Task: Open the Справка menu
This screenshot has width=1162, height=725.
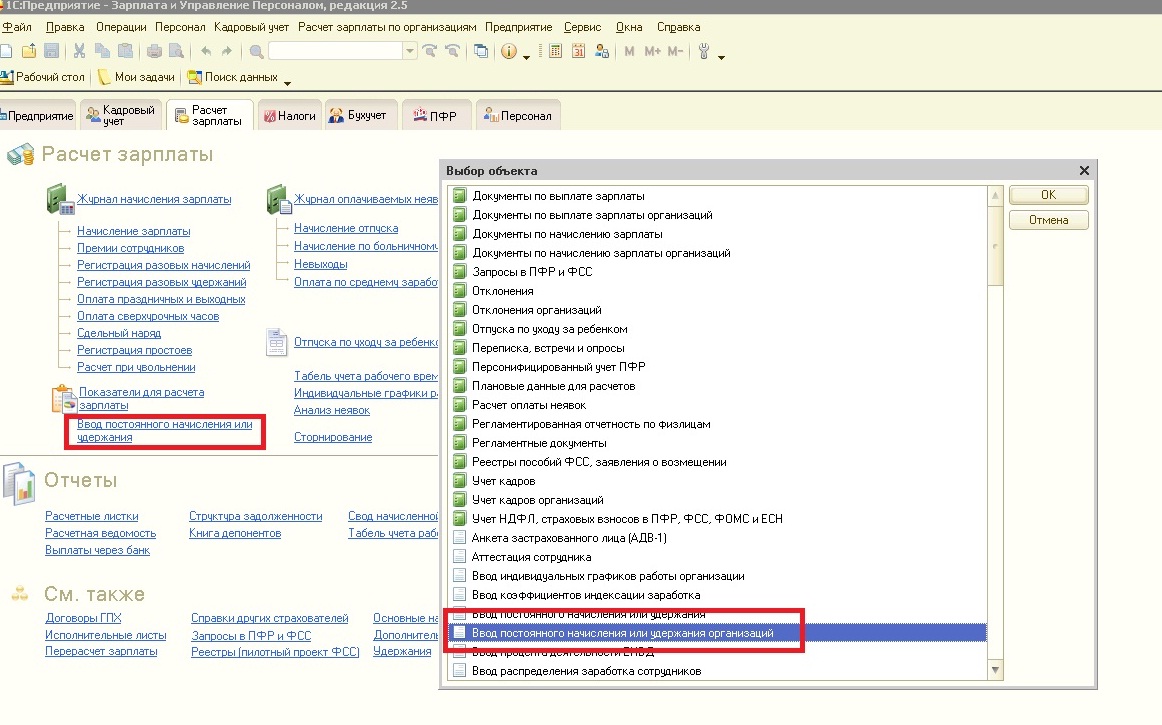Action: click(x=678, y=27)
